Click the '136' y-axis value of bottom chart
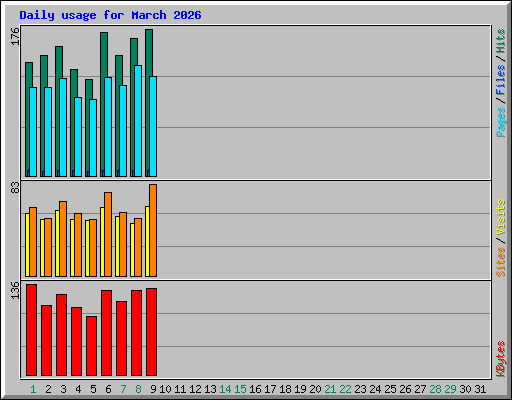Viewport: 512px width, 400px height. (15, 290)
